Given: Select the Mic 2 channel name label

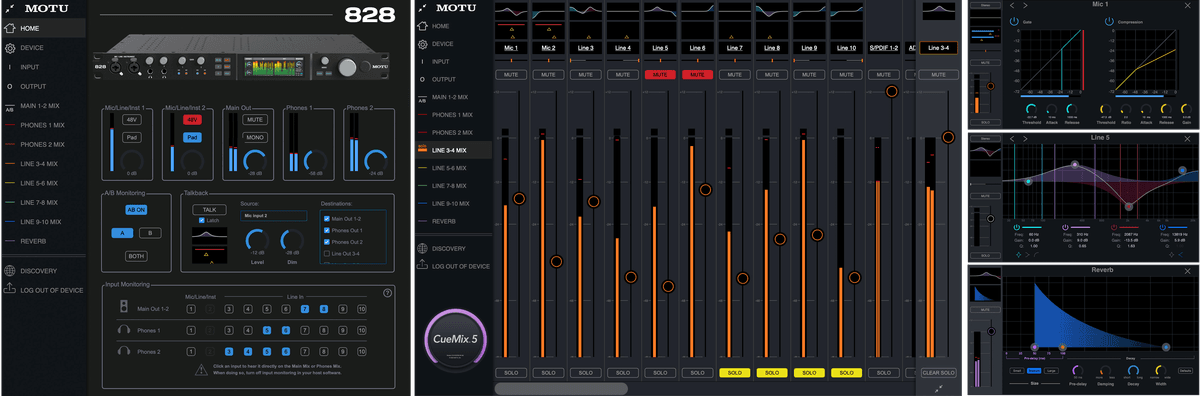Looking at the screenshot, I should (548, 48).
